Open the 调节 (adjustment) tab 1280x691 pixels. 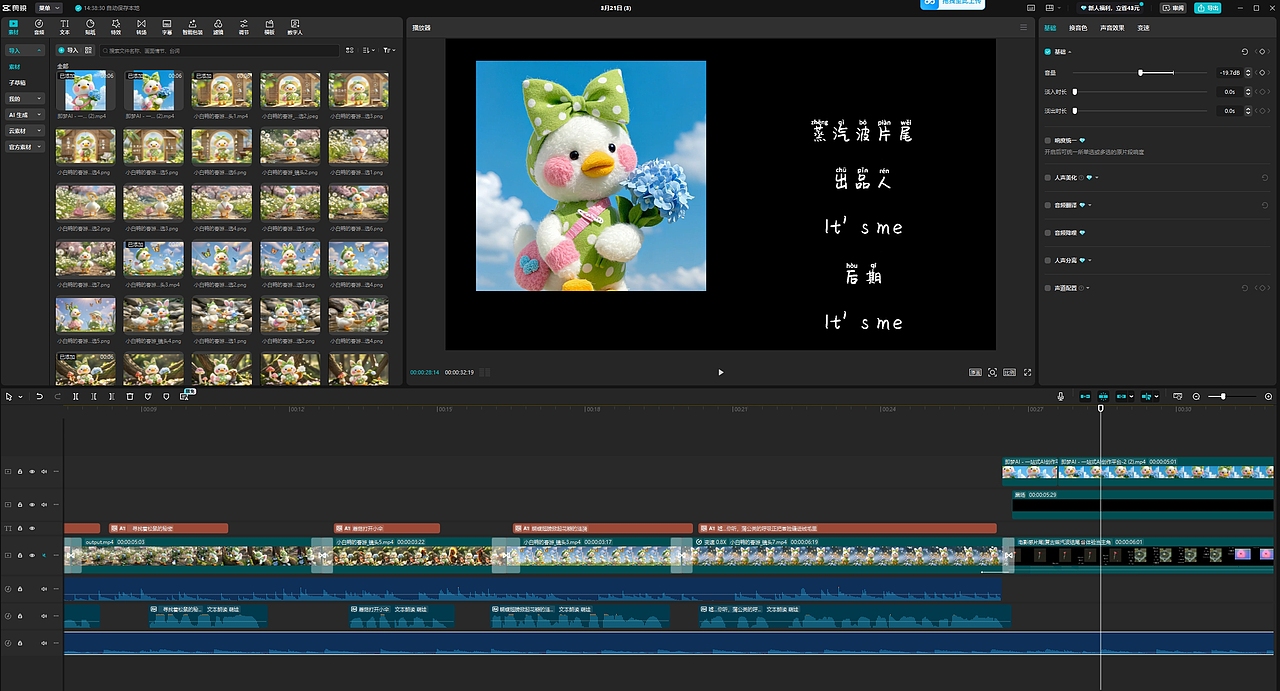[x=244, y=26]
